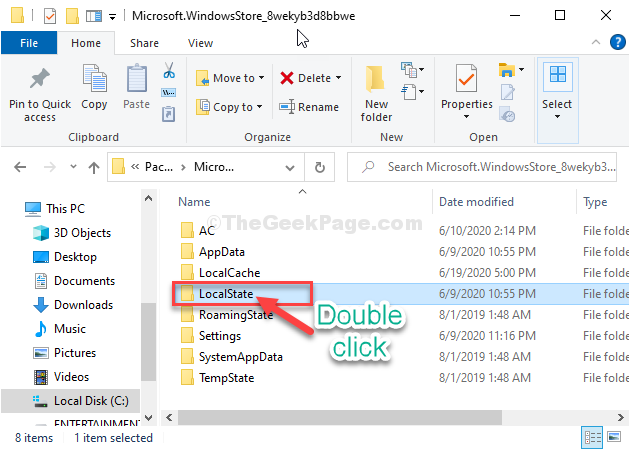Image resolution: width=630 pixels, height=450 pixels.
Task: Open Documents in navigation pane
Action: (74, 281)
